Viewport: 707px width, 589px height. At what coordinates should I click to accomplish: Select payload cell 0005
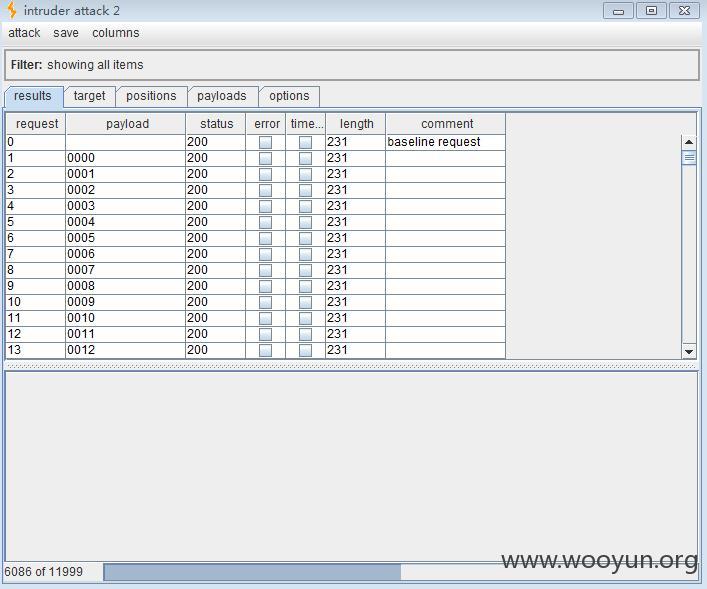[x=125, y=238]
